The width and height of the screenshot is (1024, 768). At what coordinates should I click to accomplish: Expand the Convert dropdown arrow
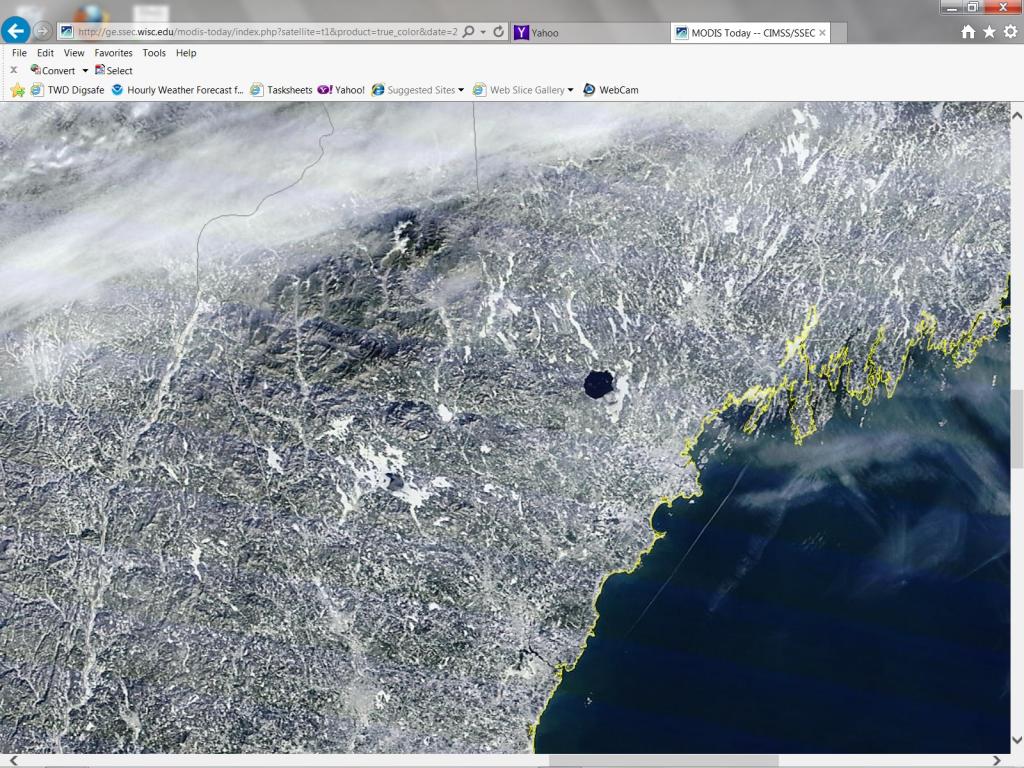coord(85,71)
